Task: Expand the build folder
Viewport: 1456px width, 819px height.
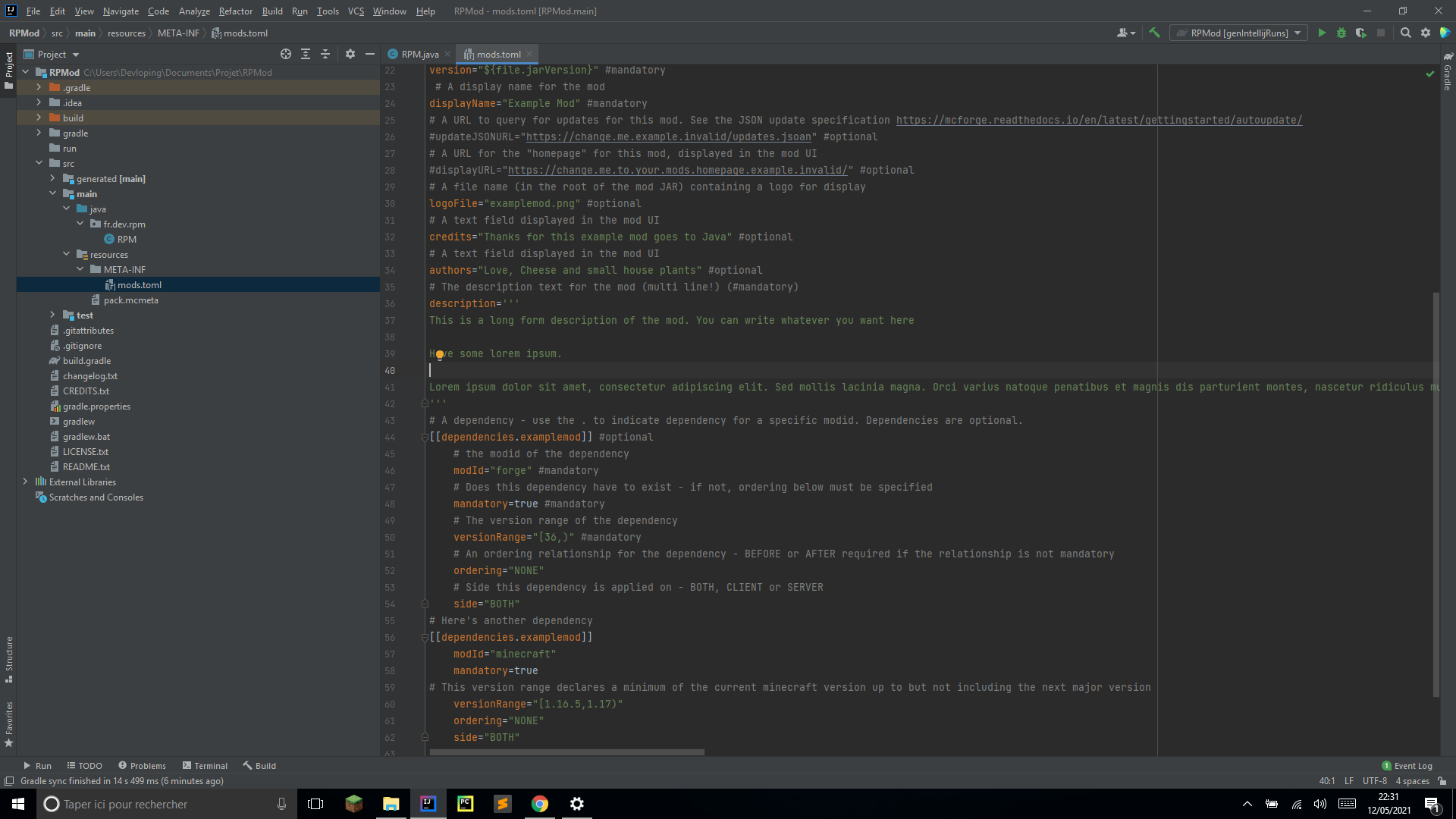Action: pyautogui.click(x=39, y=118)
